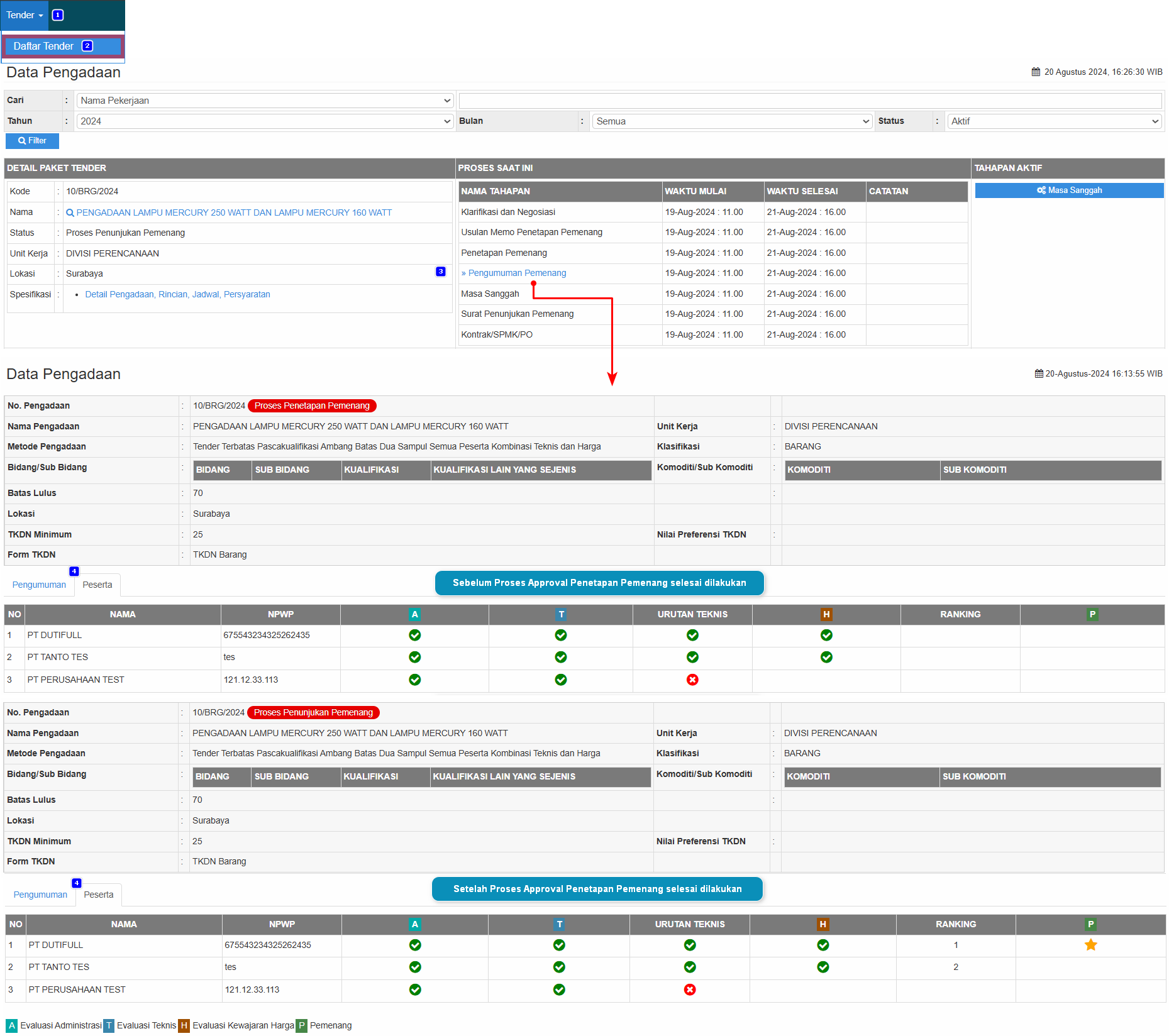Expand the Bulan Semua dropdown

pos(732,121)
